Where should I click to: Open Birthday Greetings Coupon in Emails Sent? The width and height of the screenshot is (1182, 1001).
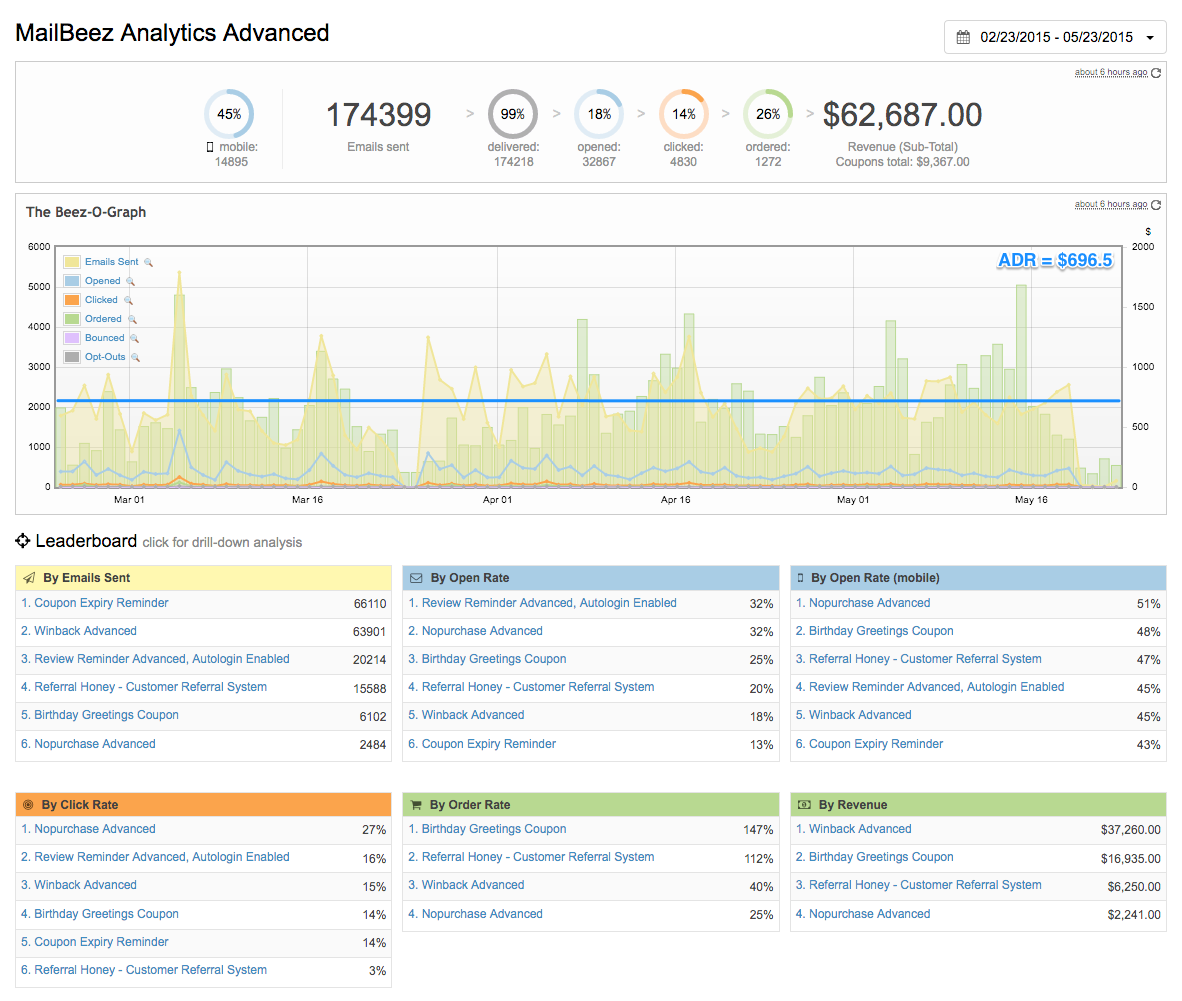(106, 715)
